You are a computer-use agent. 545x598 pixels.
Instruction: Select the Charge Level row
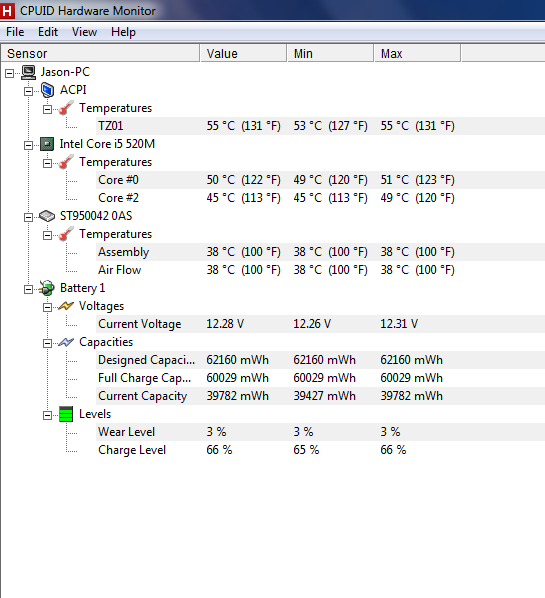click(320, 450)
